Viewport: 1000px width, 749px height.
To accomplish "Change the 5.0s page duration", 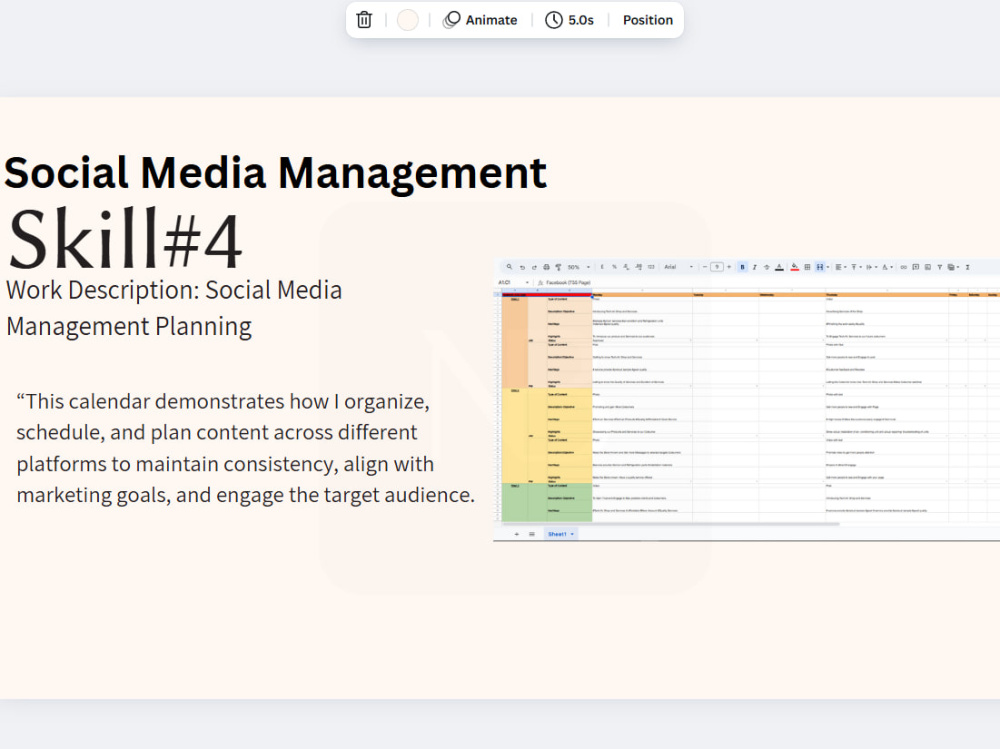I will tap(570, 20).
